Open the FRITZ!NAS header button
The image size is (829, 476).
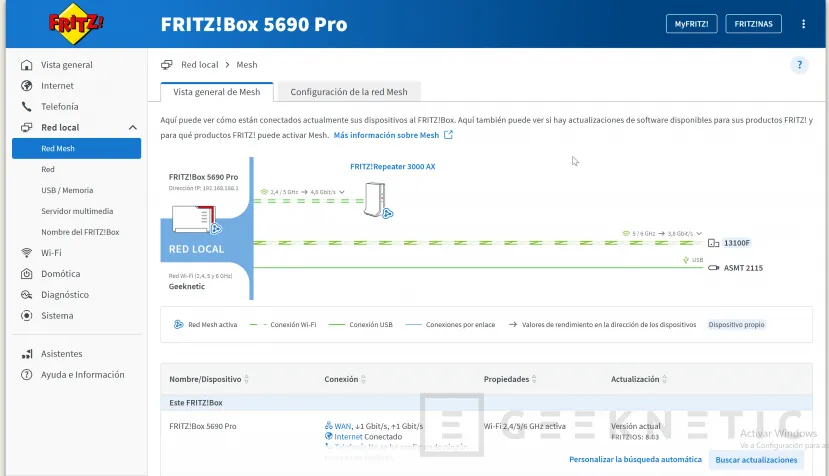(x=753, y=24)
